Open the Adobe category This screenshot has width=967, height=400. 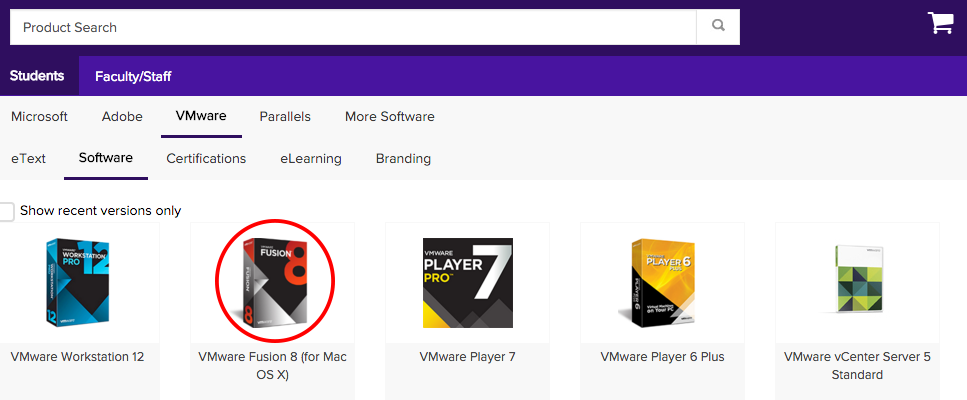[122, 117]
